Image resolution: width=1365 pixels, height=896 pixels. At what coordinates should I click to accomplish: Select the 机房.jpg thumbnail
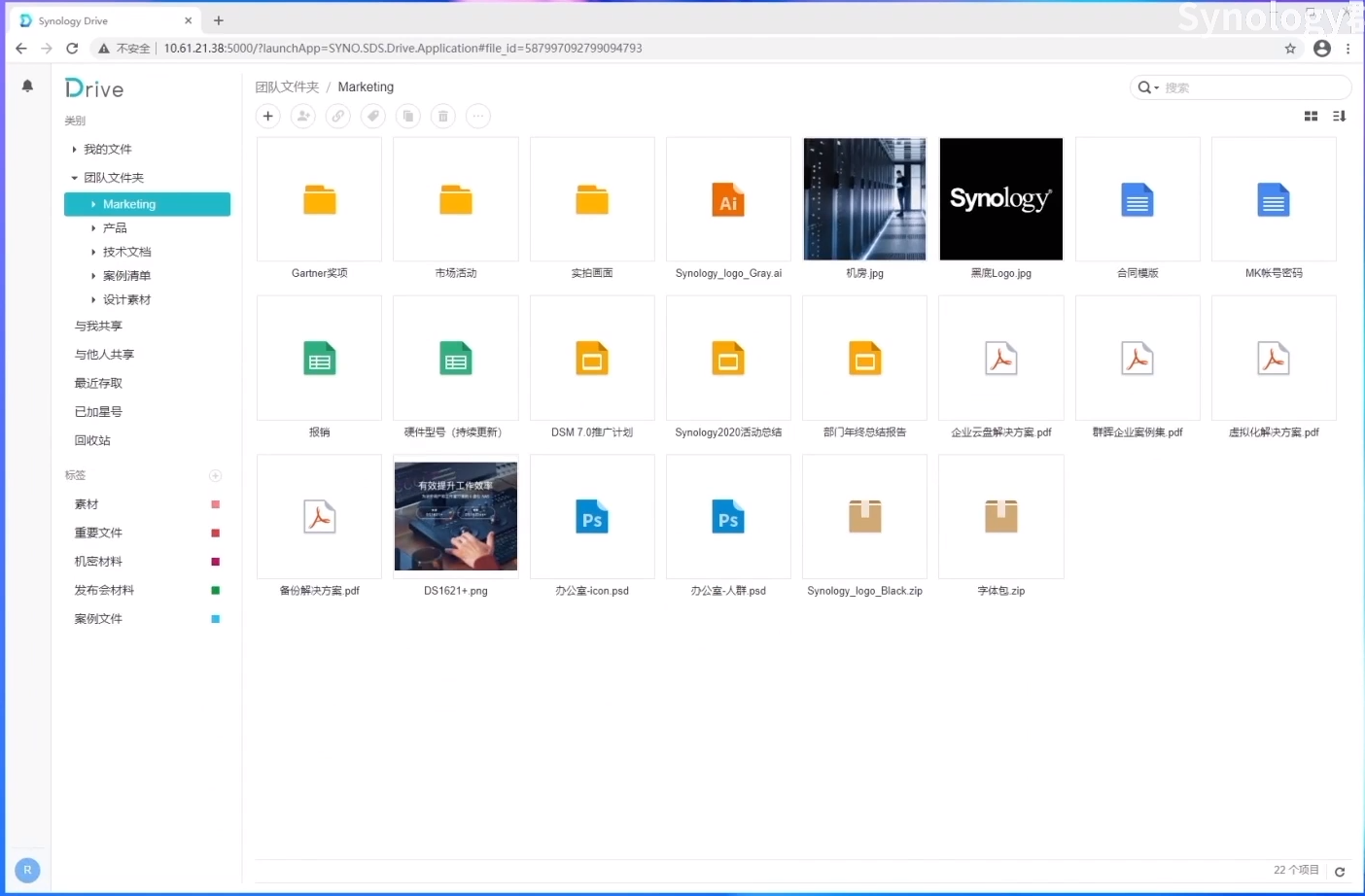pos(864,199)
